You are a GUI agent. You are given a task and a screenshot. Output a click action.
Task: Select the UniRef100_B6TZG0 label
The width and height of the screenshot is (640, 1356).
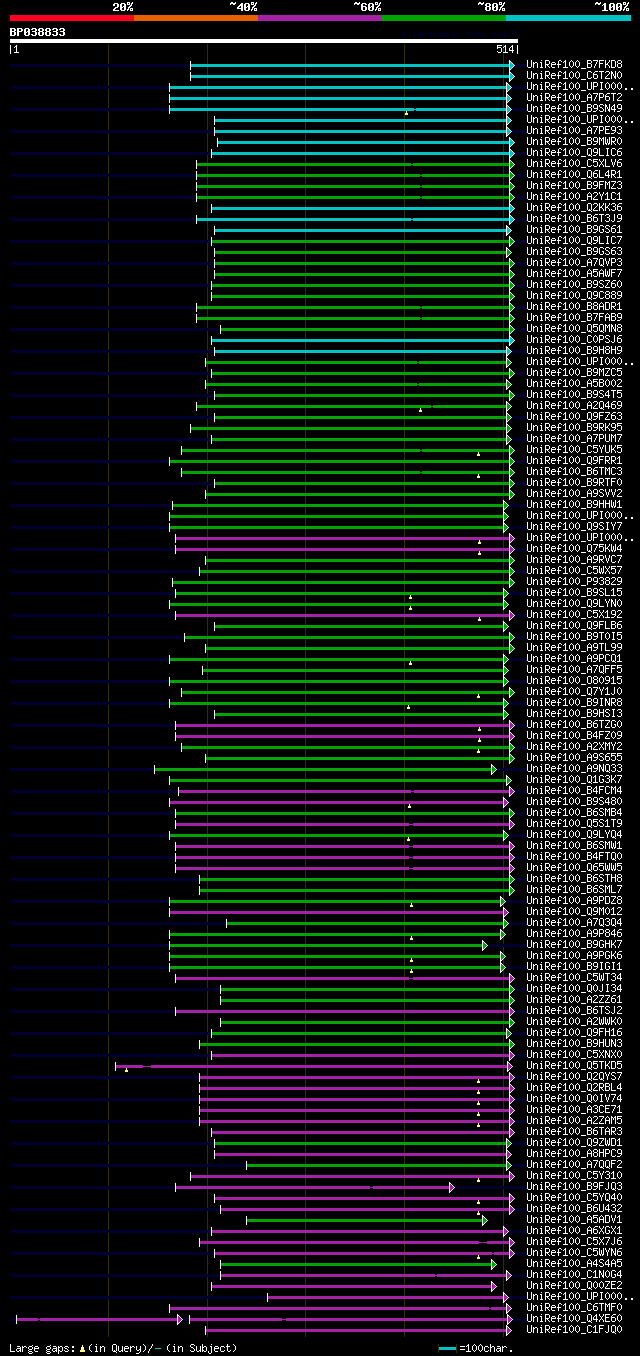(574, 724)
